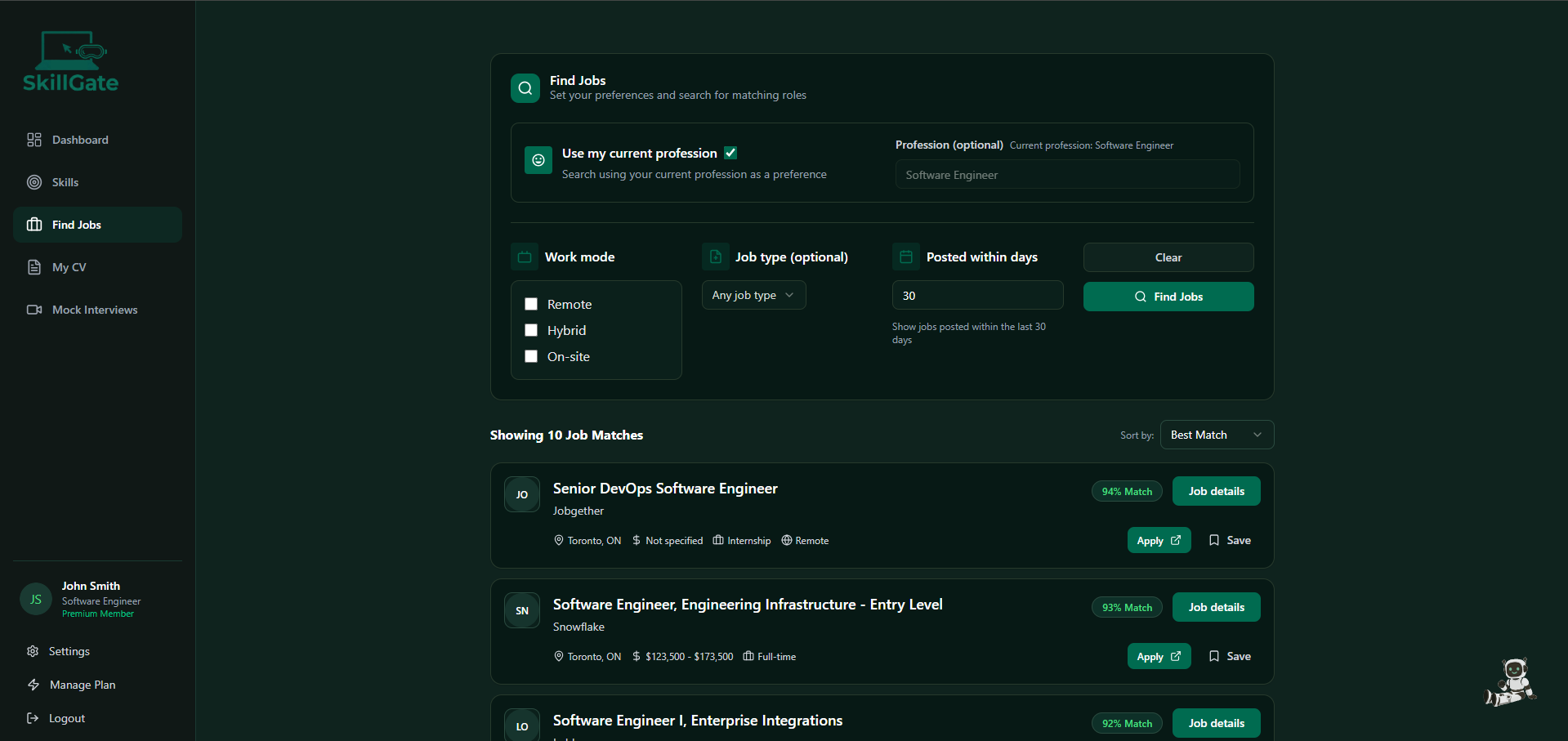The height and width of the screenshot is (741, 1568).
Task: Apply to Senior DevOps Software Engineer
Action: tap(1159, 540)
